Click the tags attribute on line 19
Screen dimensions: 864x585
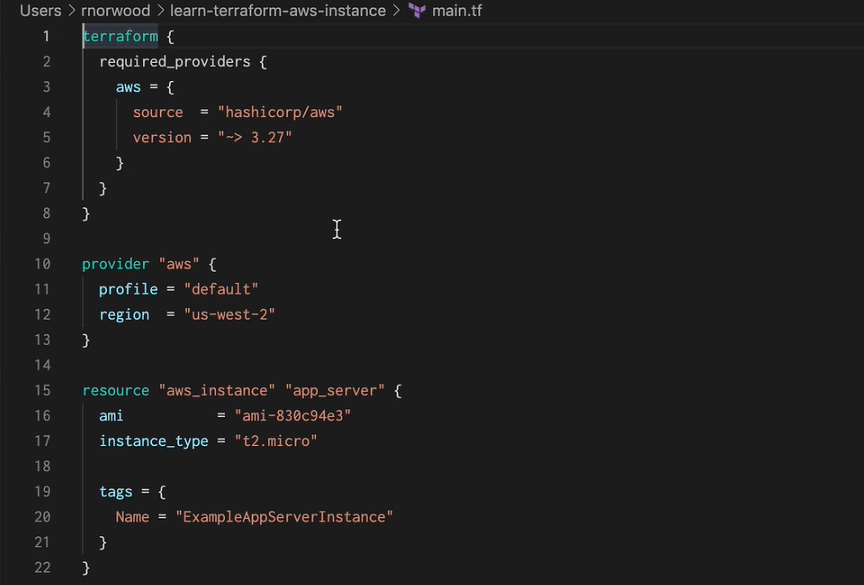click(115, 491)
